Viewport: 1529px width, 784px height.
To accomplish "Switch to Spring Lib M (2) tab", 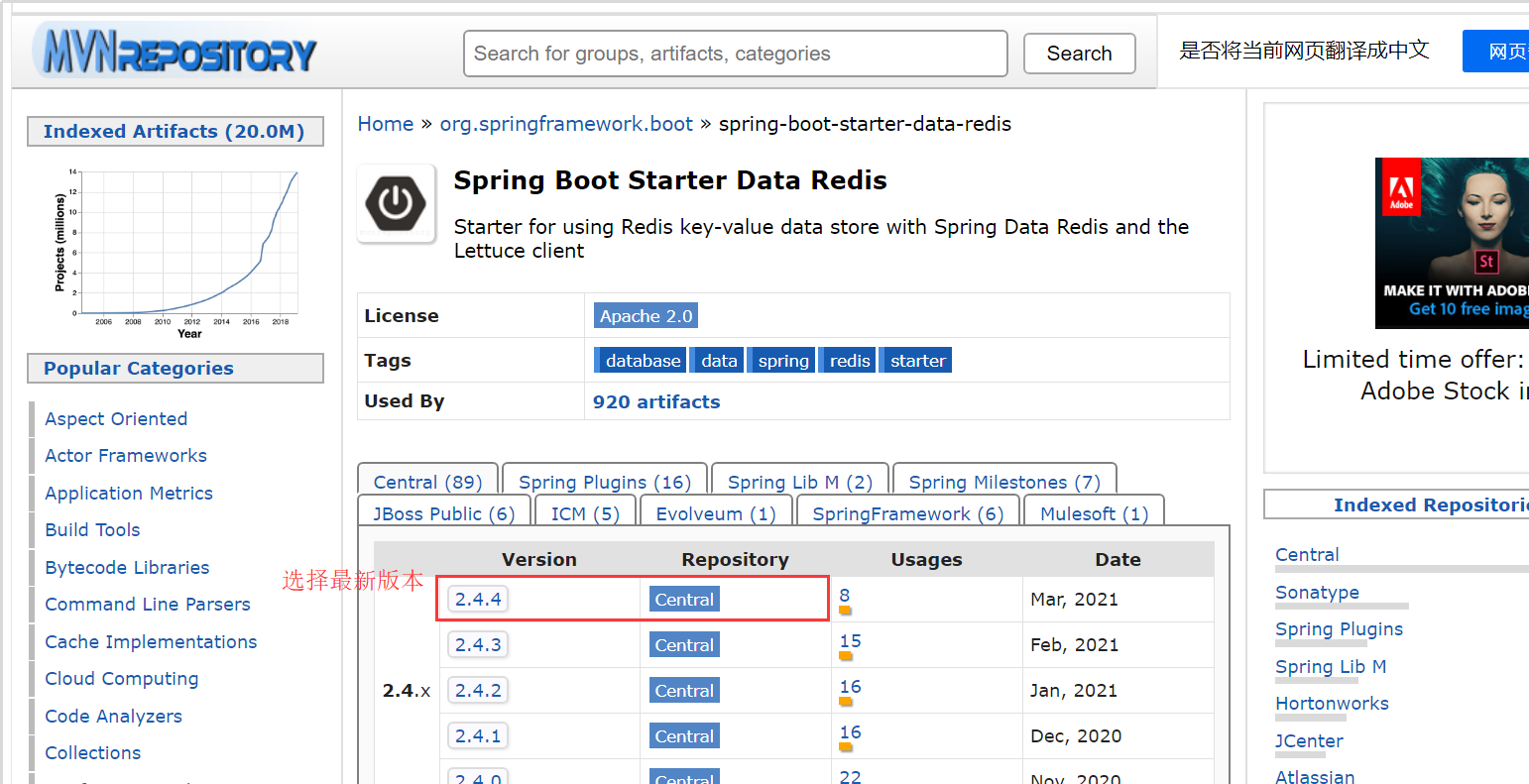I will (800, 482).
